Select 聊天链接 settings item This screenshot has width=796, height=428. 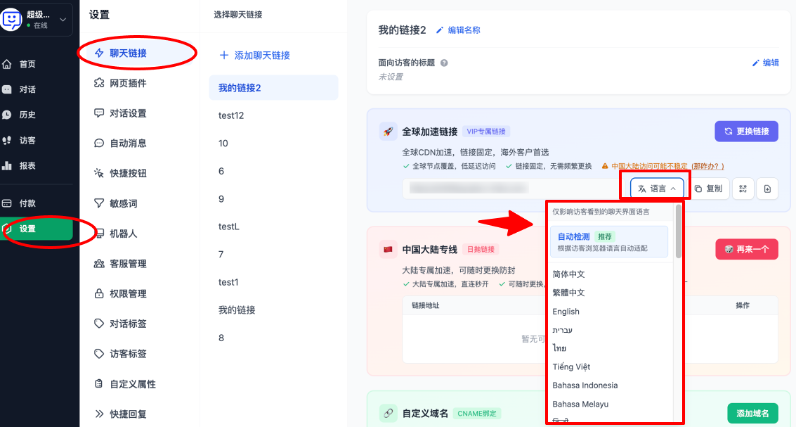point(128,53)
